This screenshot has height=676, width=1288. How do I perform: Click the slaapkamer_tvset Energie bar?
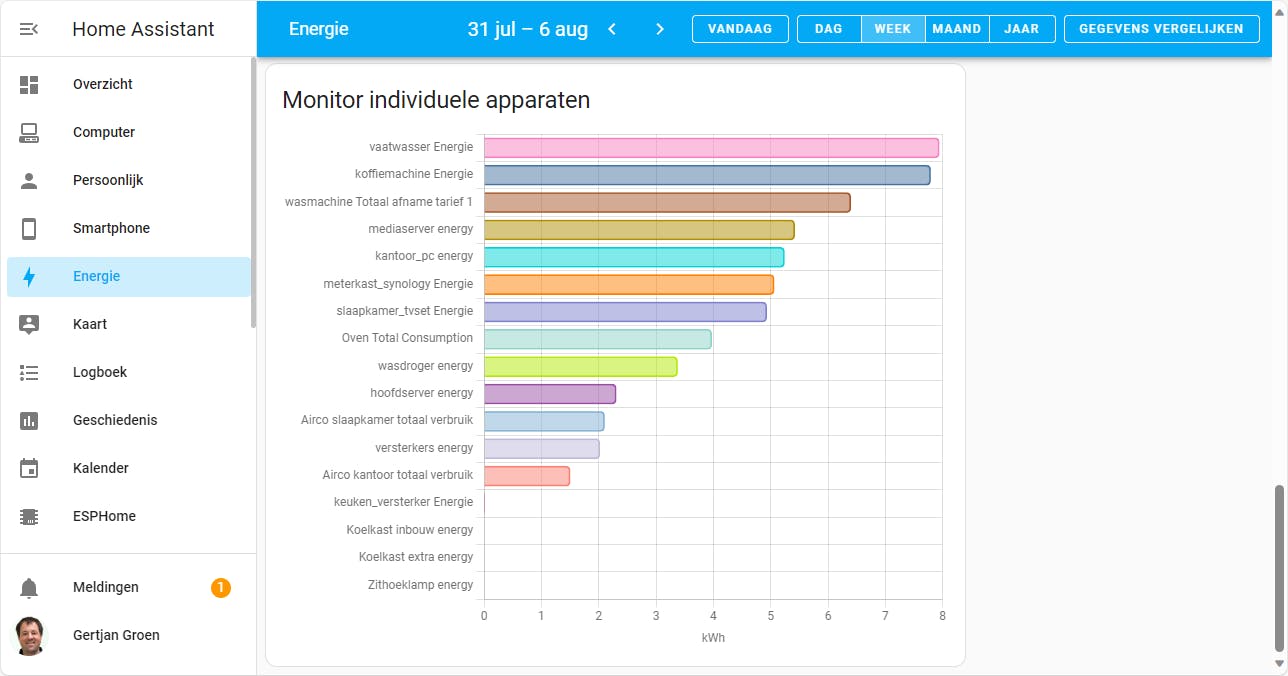click(x=625, y=312)
